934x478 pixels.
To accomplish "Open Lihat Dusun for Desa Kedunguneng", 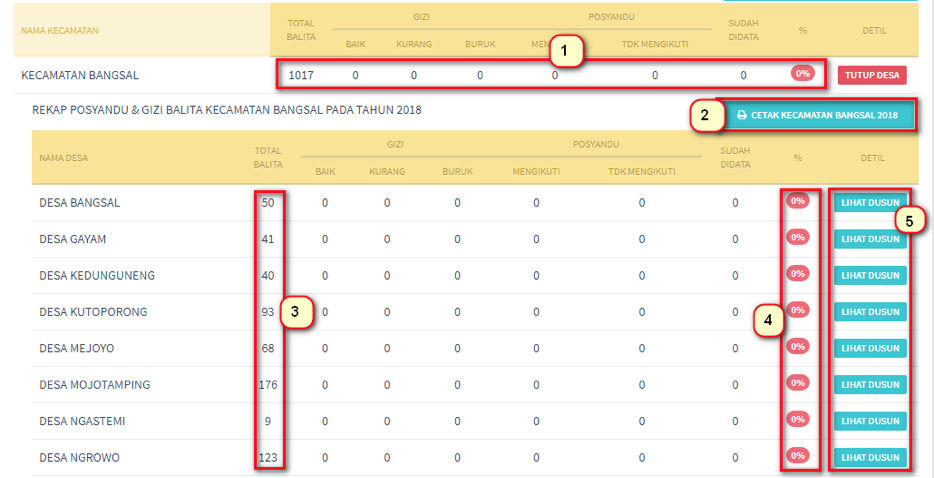I will point(869,275).
